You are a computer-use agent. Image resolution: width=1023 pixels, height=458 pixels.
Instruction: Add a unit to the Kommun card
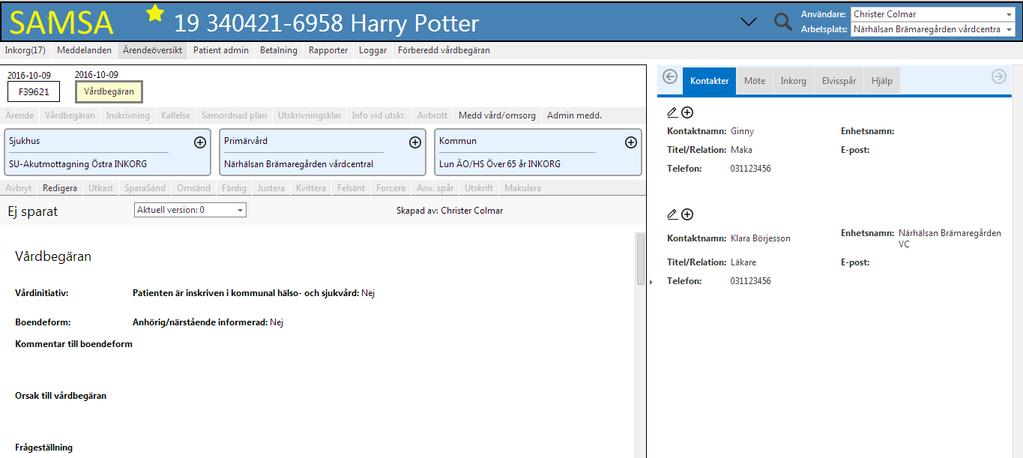point(631,142)
